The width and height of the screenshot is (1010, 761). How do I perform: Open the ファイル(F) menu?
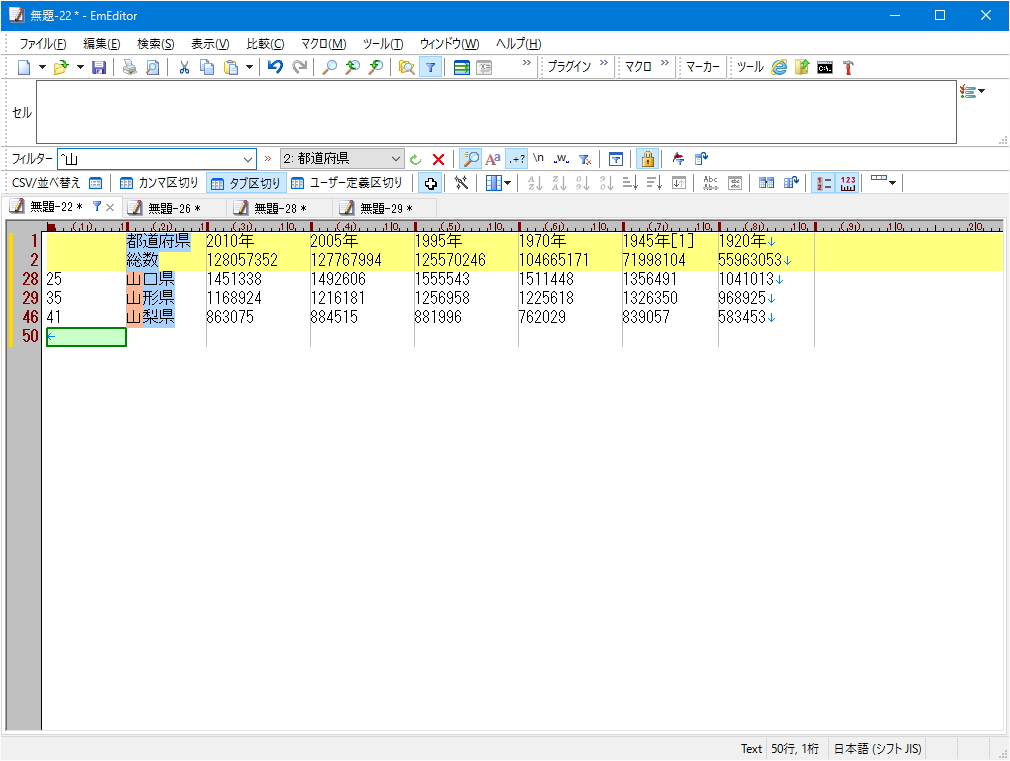click(43, 44)
